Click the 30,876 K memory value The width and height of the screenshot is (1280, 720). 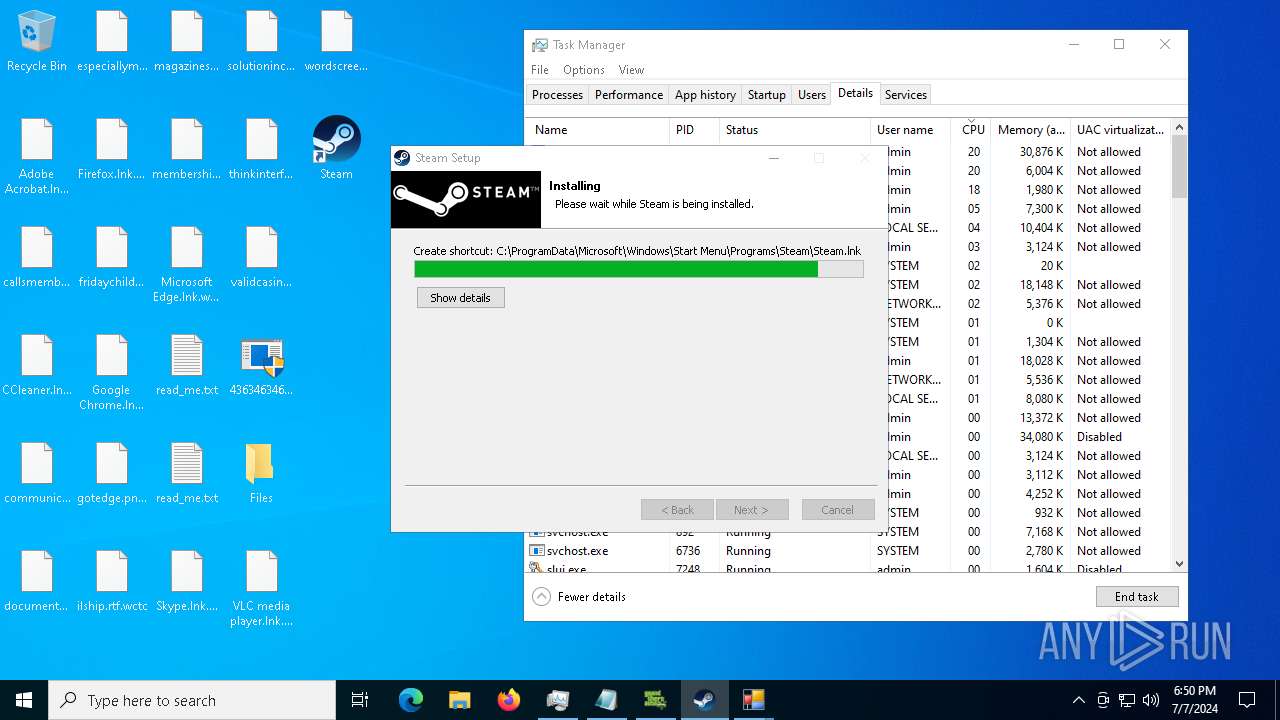coord(1041,152)
